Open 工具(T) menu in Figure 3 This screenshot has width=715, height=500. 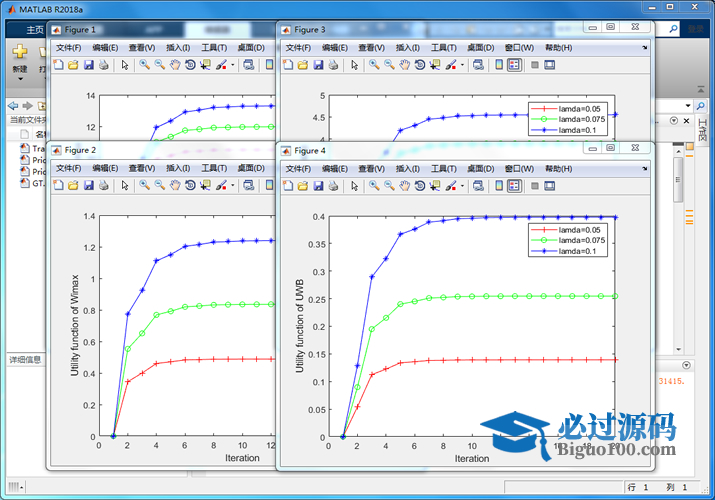click(444, 48)
